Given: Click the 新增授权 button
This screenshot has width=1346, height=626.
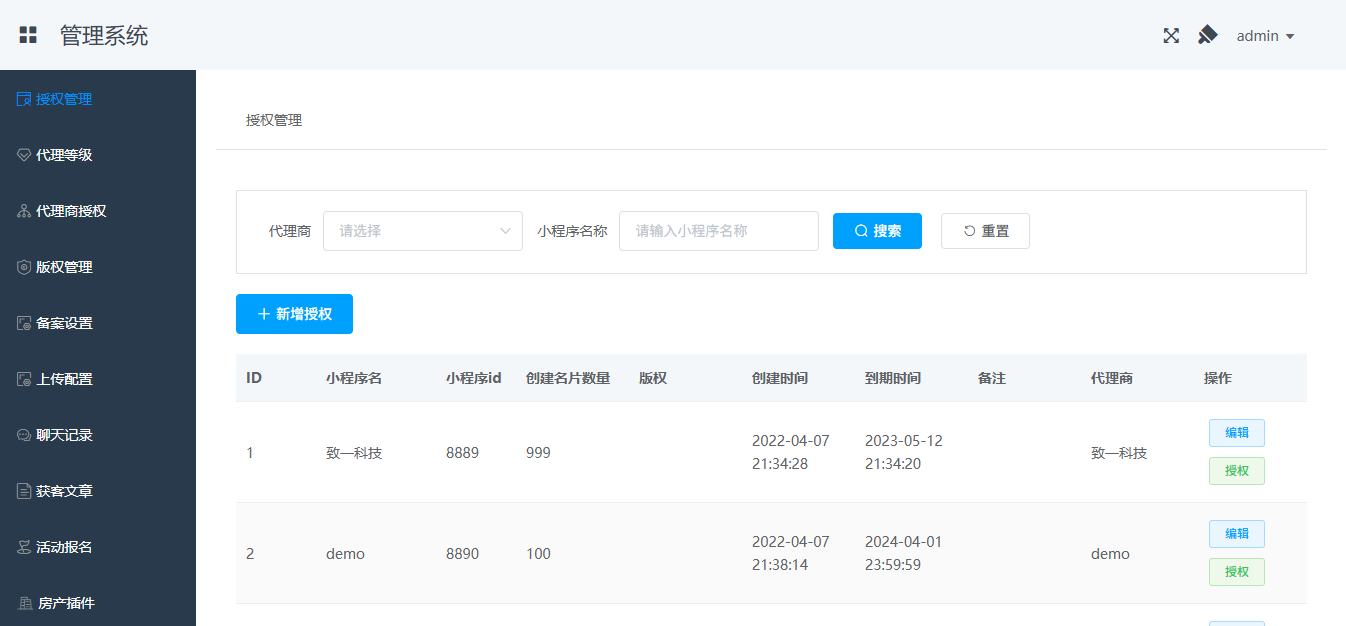Looking at the screenshot, I should tap(294, 314).
